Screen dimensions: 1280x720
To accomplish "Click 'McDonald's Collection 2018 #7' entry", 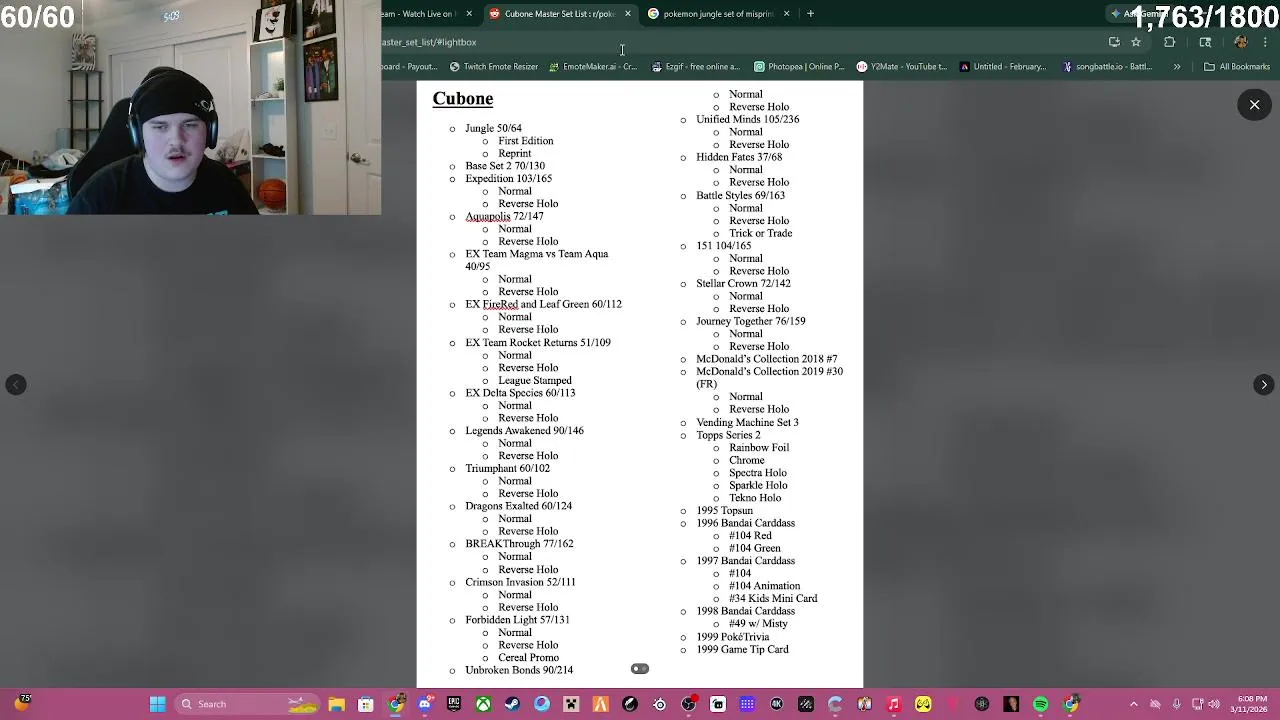I will (x=767, y=358).
